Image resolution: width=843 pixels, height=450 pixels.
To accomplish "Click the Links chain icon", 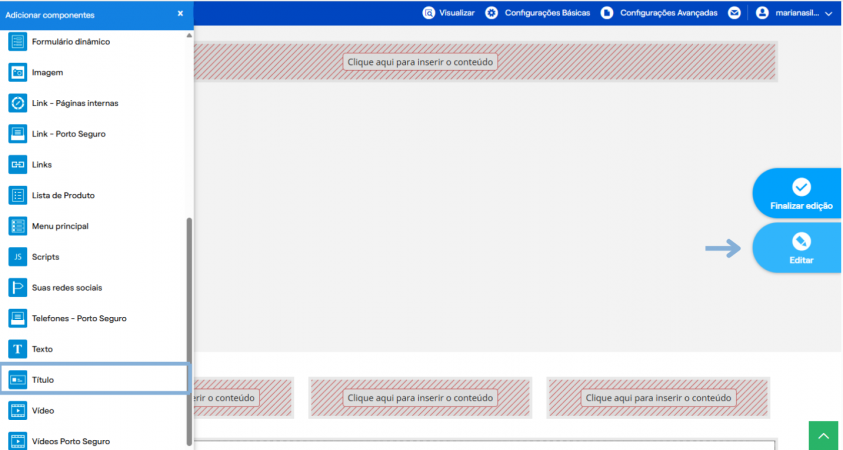I will 18,165.
